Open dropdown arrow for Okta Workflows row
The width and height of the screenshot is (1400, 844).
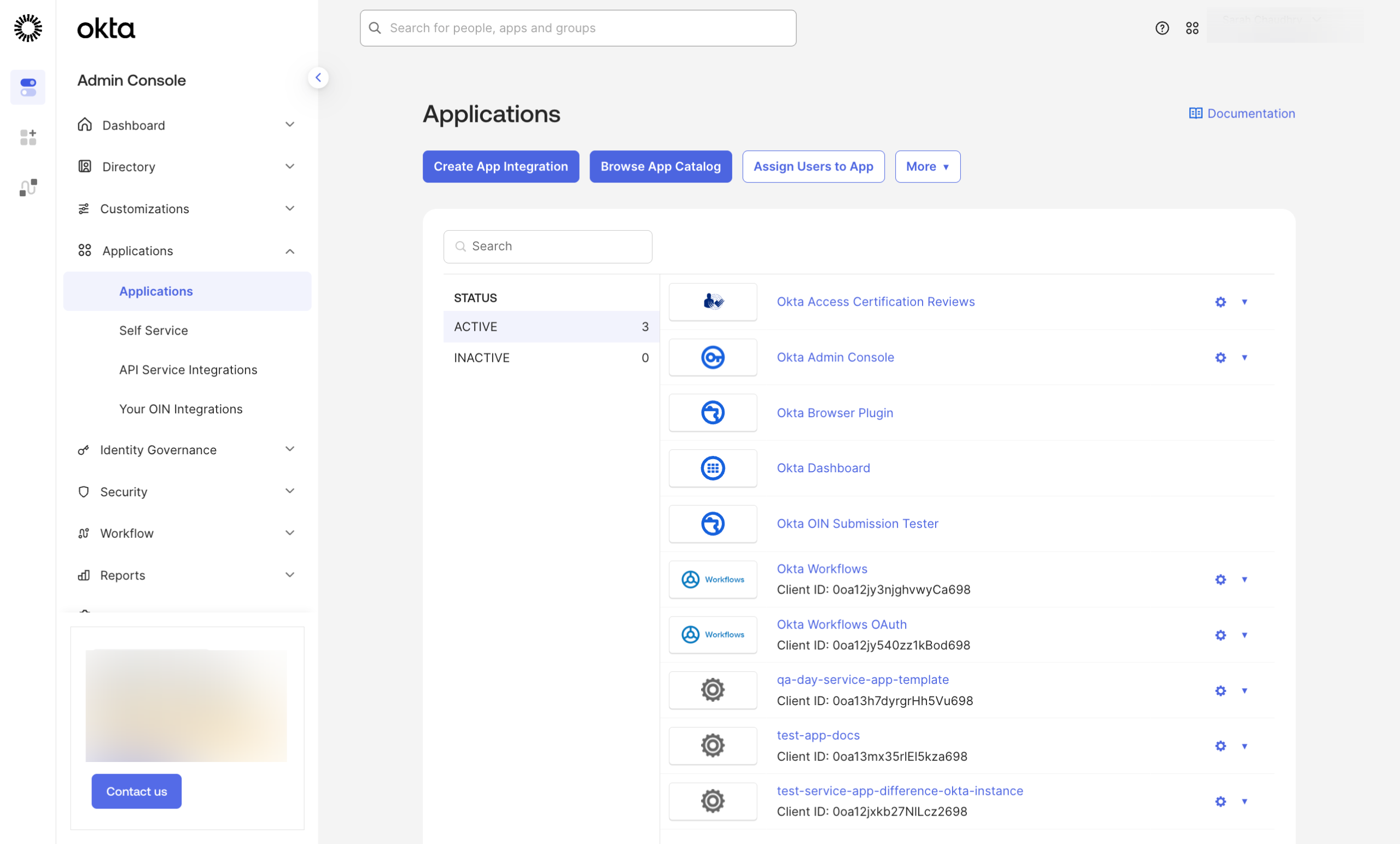pyautogui.click(x=1244, y=579)
